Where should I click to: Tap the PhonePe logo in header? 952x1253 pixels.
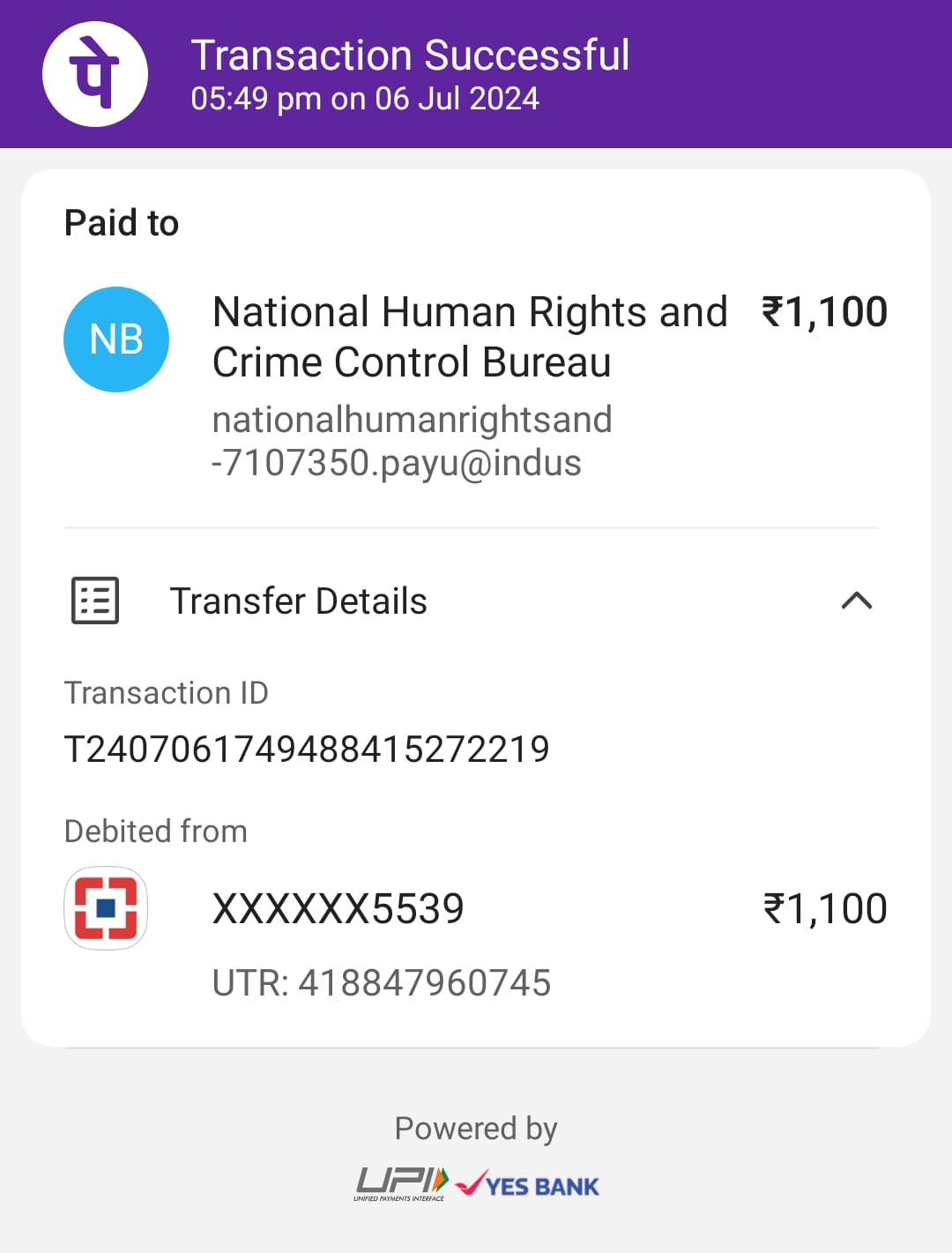[95, 74]
